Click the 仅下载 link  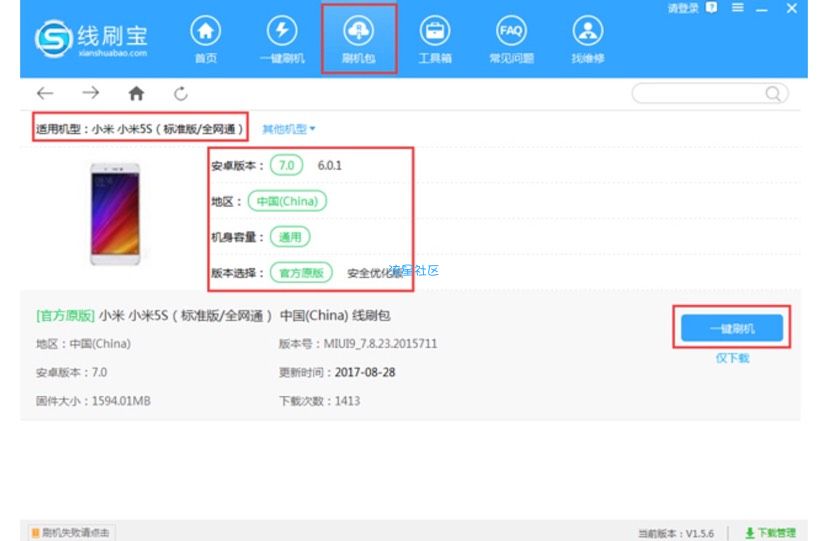[732, 358]
